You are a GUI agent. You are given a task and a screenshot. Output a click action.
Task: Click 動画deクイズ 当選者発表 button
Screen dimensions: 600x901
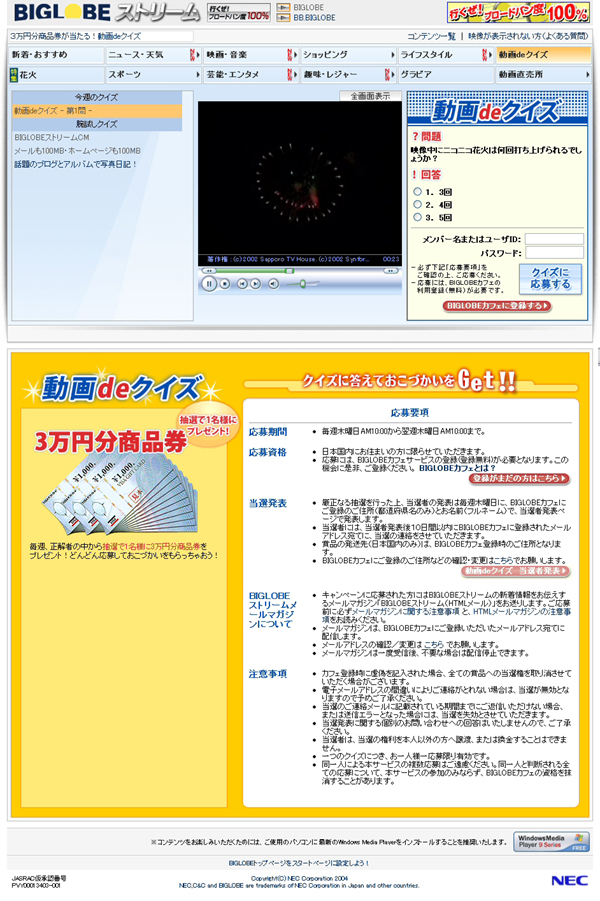(516, 571)
